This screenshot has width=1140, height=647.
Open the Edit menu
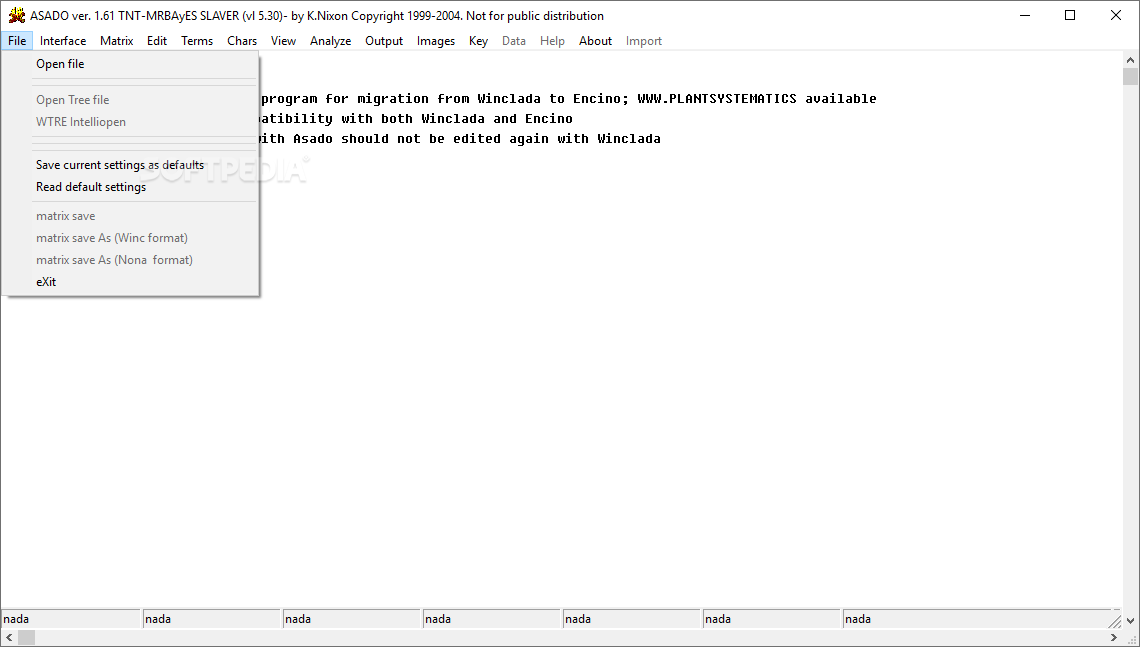click(x=157, y=41)
